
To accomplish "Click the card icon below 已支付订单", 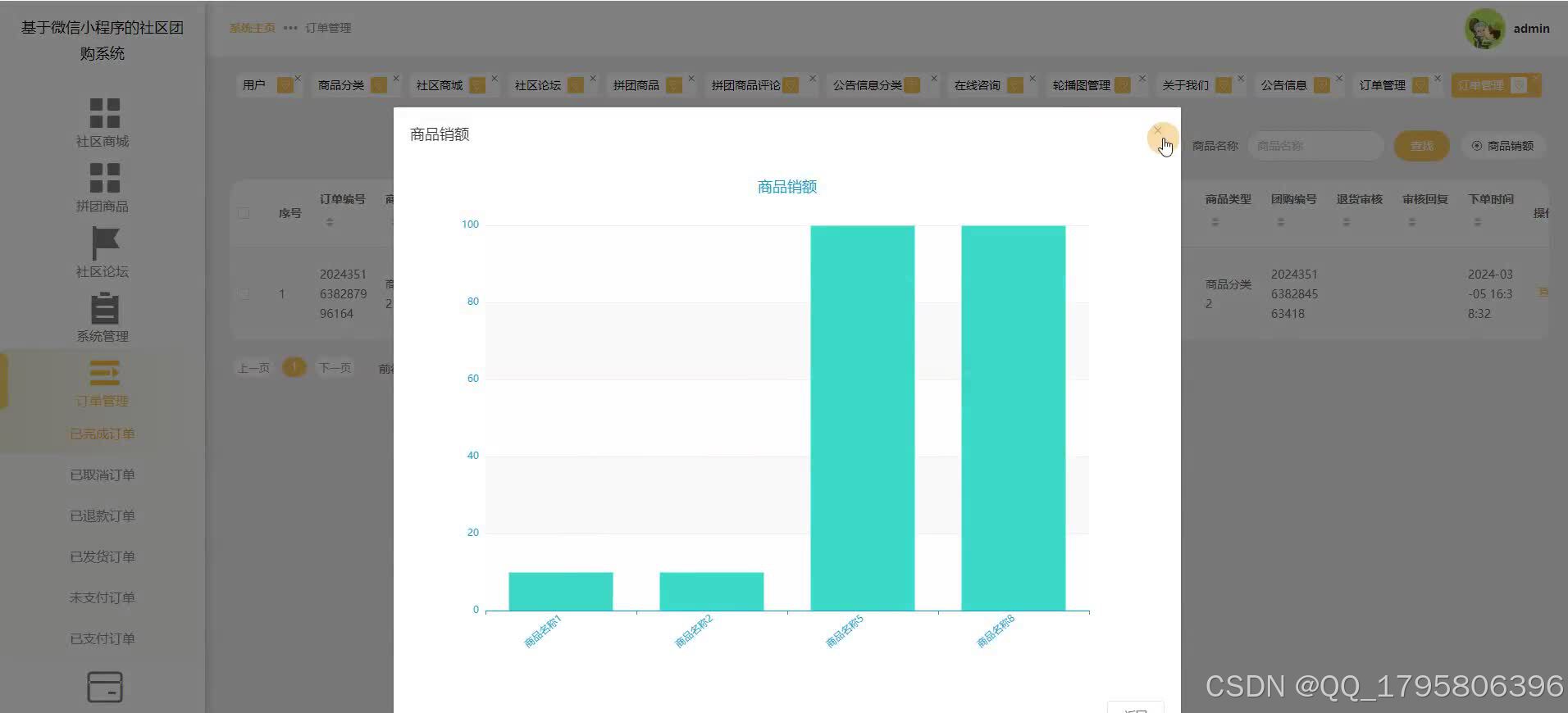I will pyautogui.click(x=105, y=687).
